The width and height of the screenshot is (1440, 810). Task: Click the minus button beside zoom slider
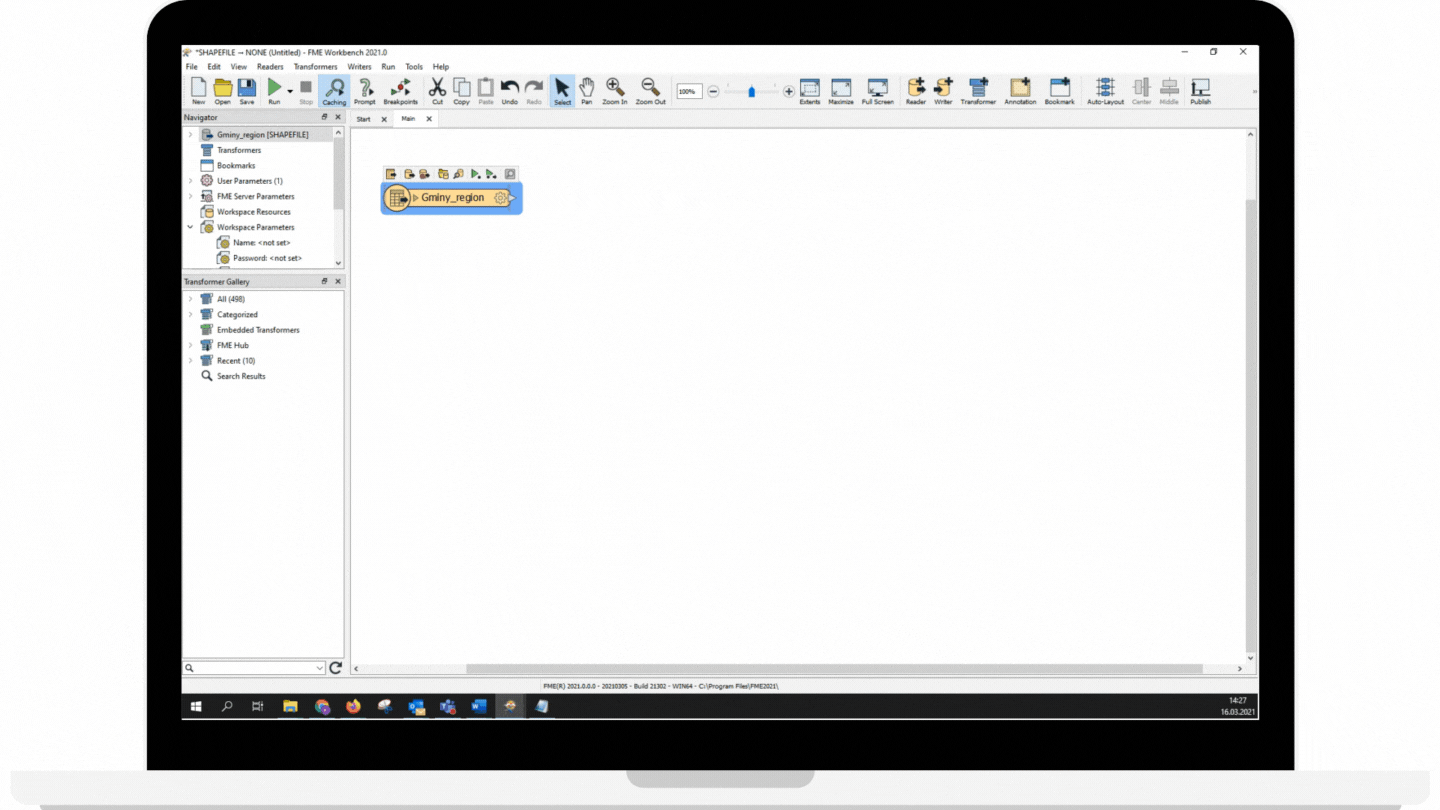713,91
